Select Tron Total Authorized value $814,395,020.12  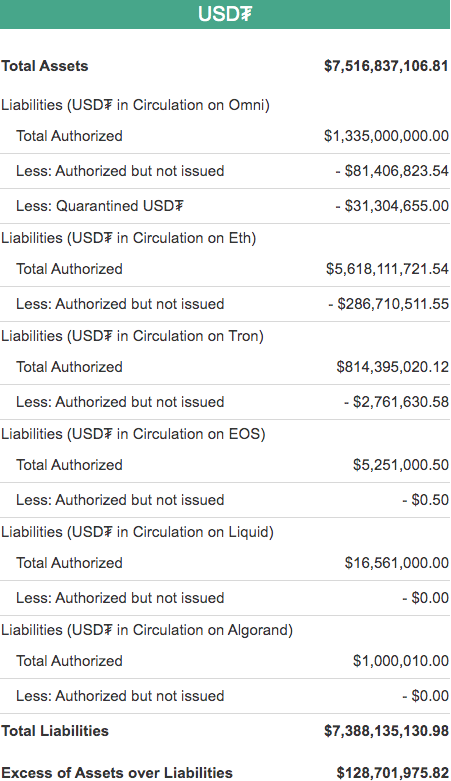(x=393, y=367)
